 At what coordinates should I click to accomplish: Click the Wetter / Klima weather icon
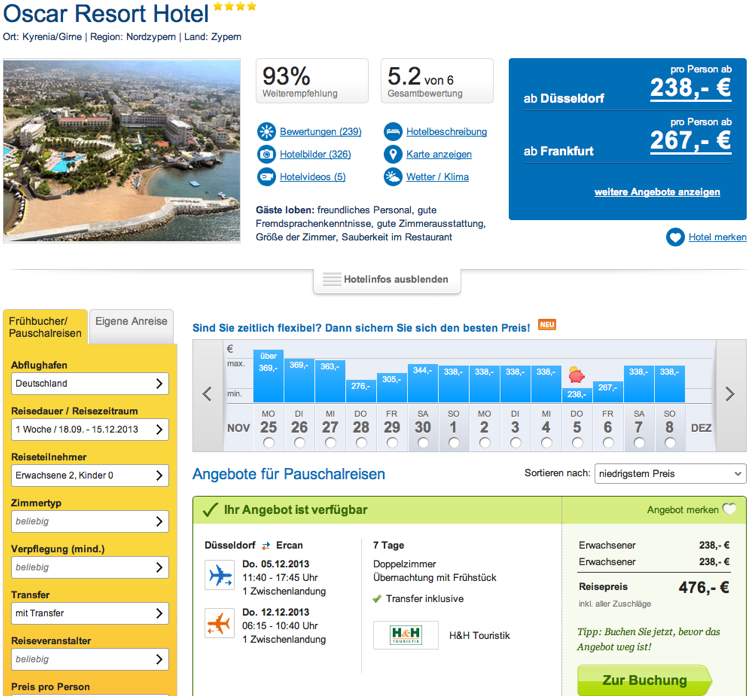coord(393,177)
